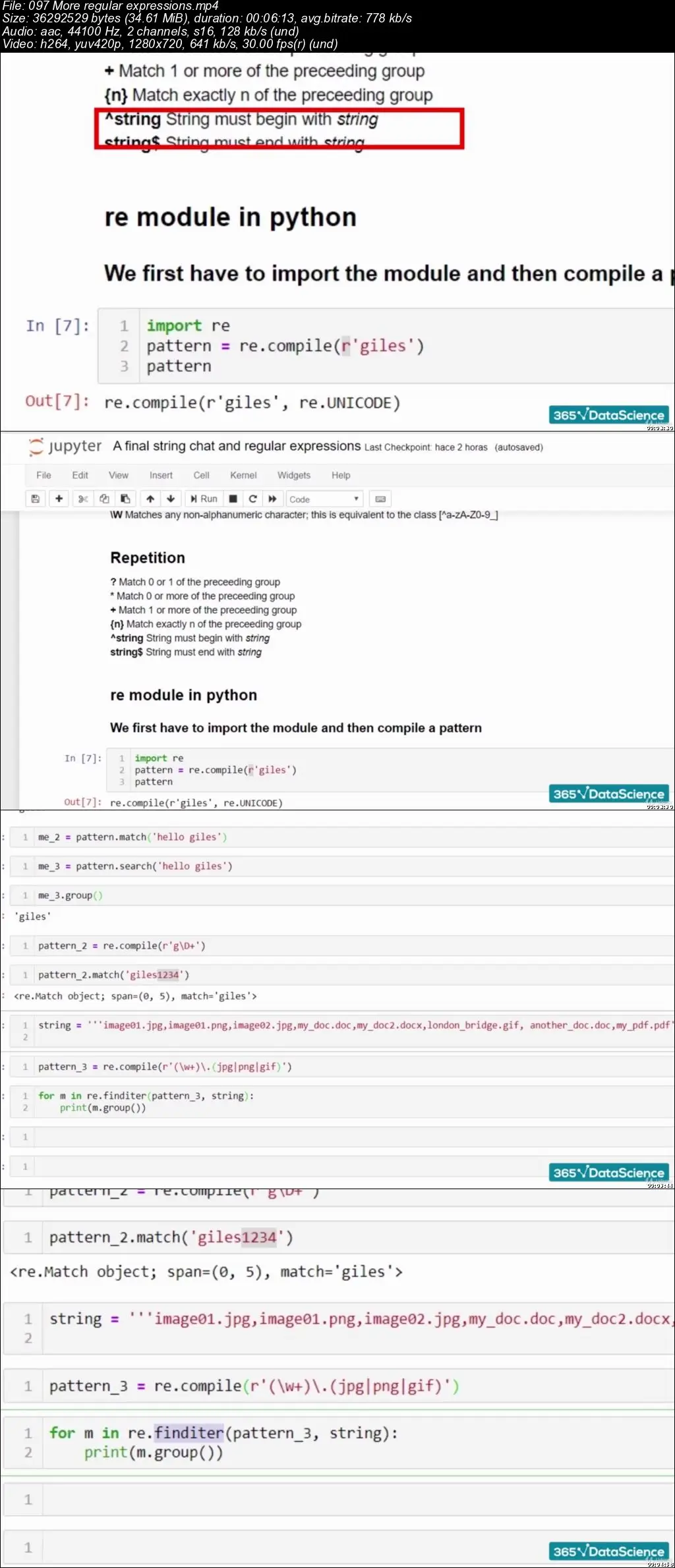This screenshot has width=675, height=1568.
Task: Open the Edit menu
Action: point(80,475)
